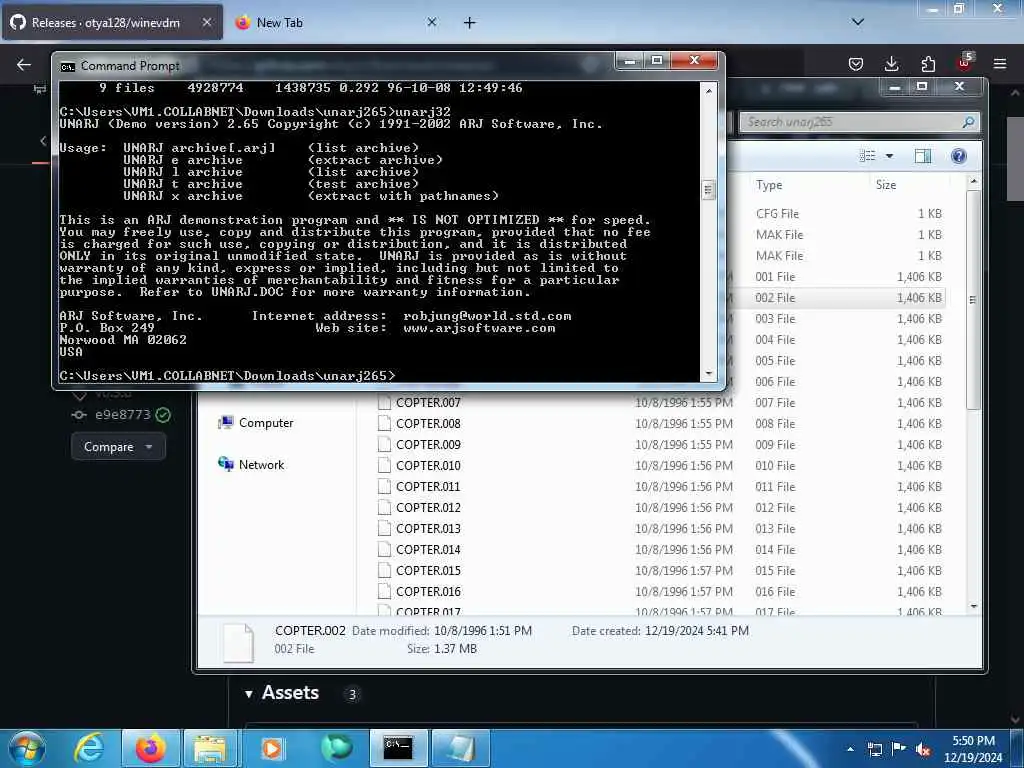Screen dimensions: 1024x768
Task: Open Firefox downloads panel
Action: (891, 64)
